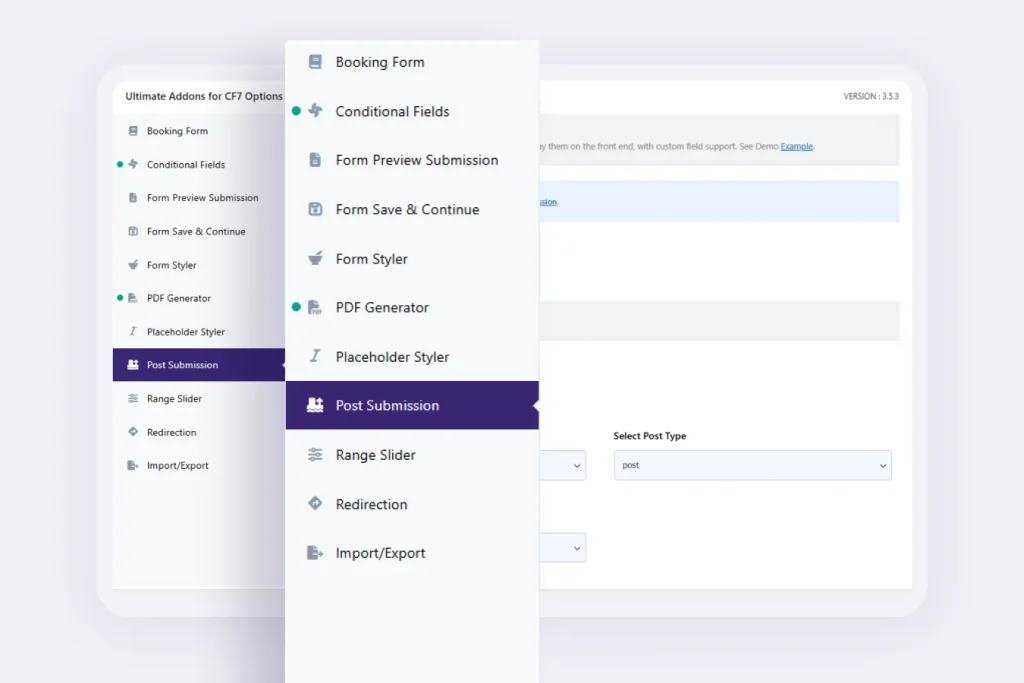Click the Select Post Type label
Image resolution: width=1024 pixels, height=683 pixels.
pos(650,436)
